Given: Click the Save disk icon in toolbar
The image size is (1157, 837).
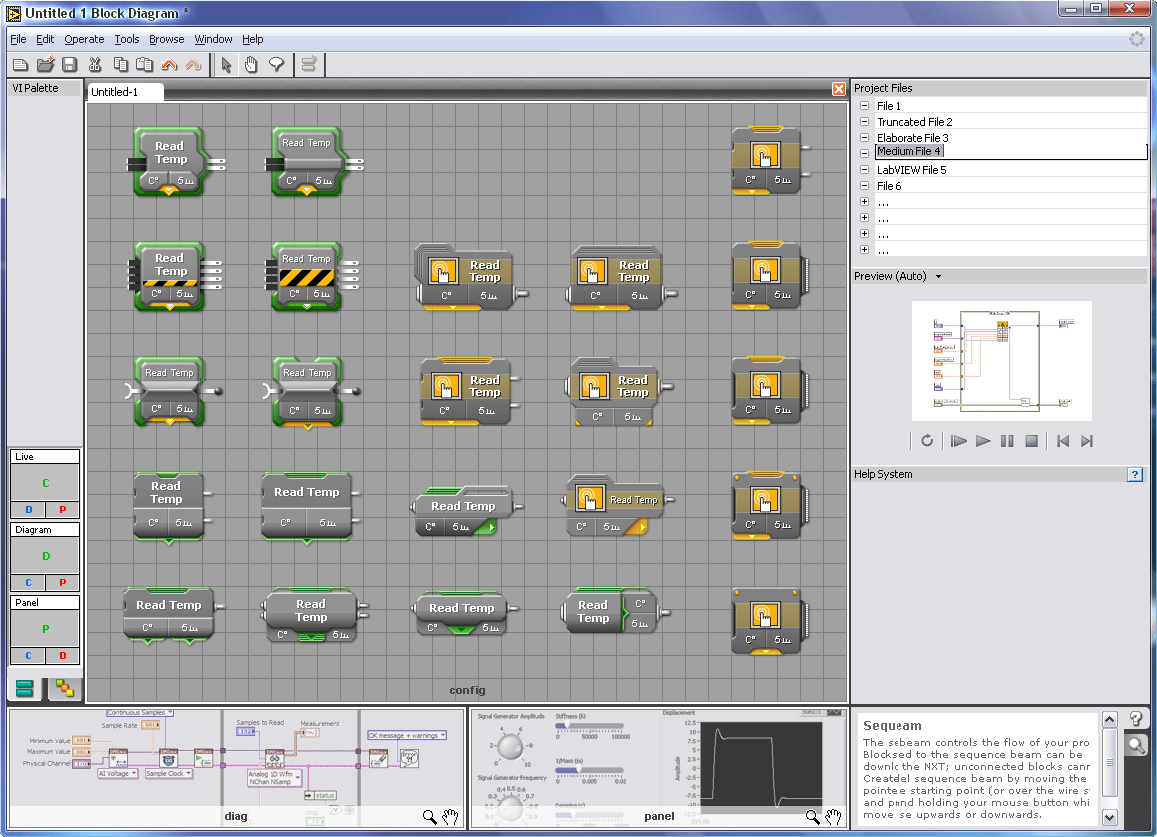Looking at the screenshot, I should click(70, 65).
